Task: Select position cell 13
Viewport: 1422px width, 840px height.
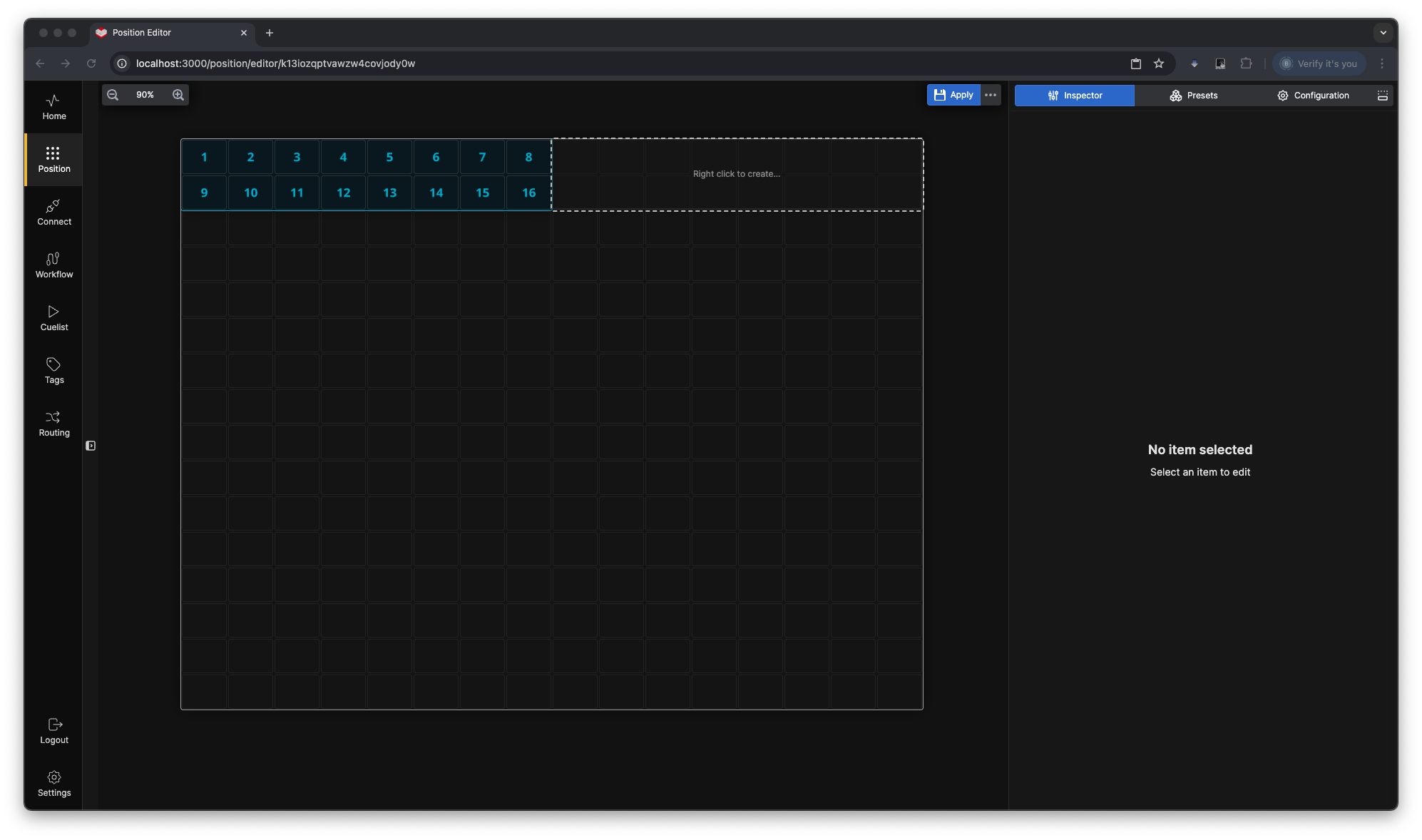Action: (389, 193)
